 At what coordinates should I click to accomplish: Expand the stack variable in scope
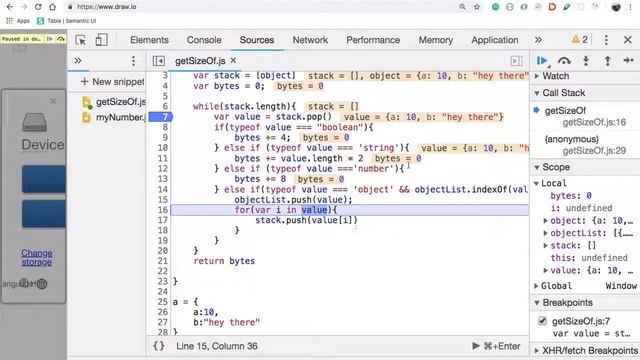point(546,246)
